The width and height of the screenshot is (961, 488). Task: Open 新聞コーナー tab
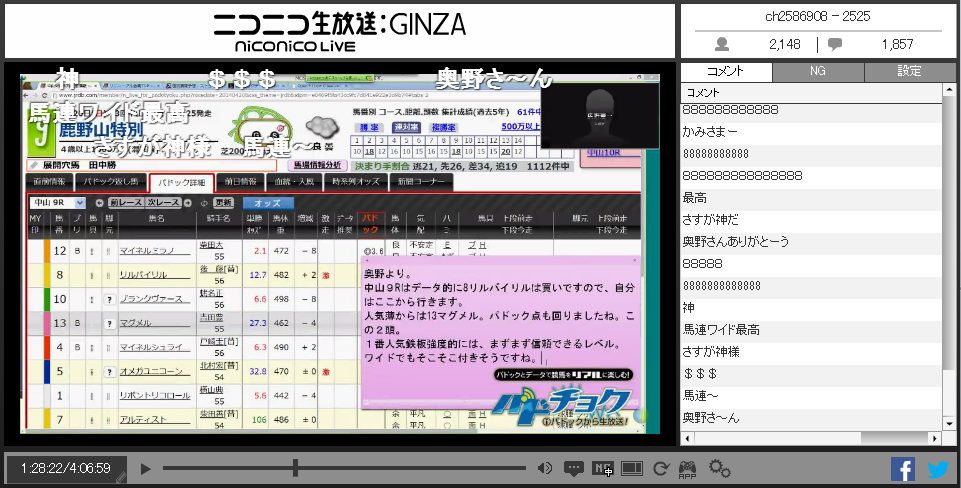(421, 182)
